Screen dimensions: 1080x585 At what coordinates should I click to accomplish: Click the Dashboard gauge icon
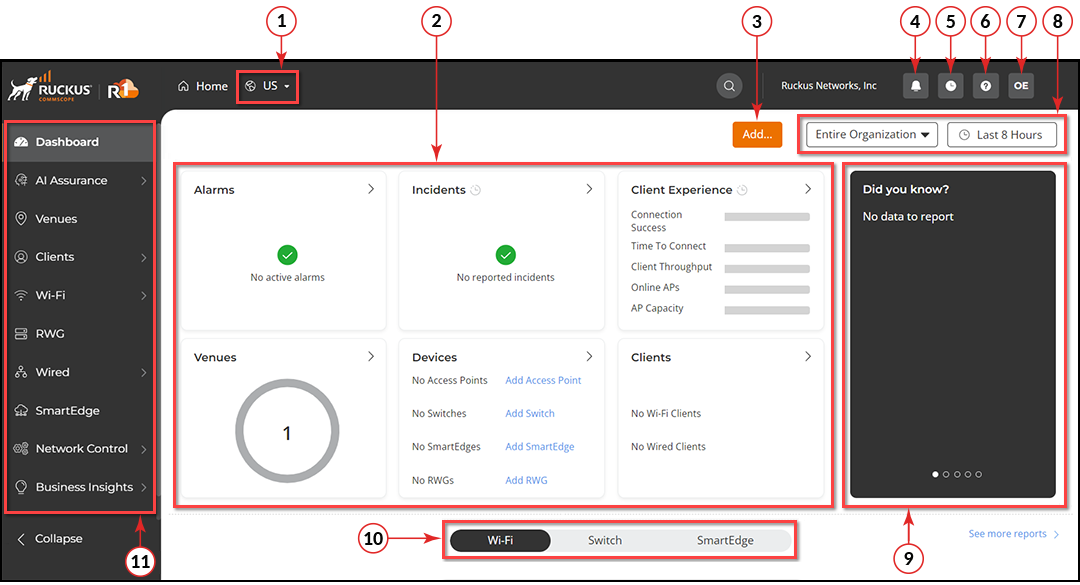(21, 142)
